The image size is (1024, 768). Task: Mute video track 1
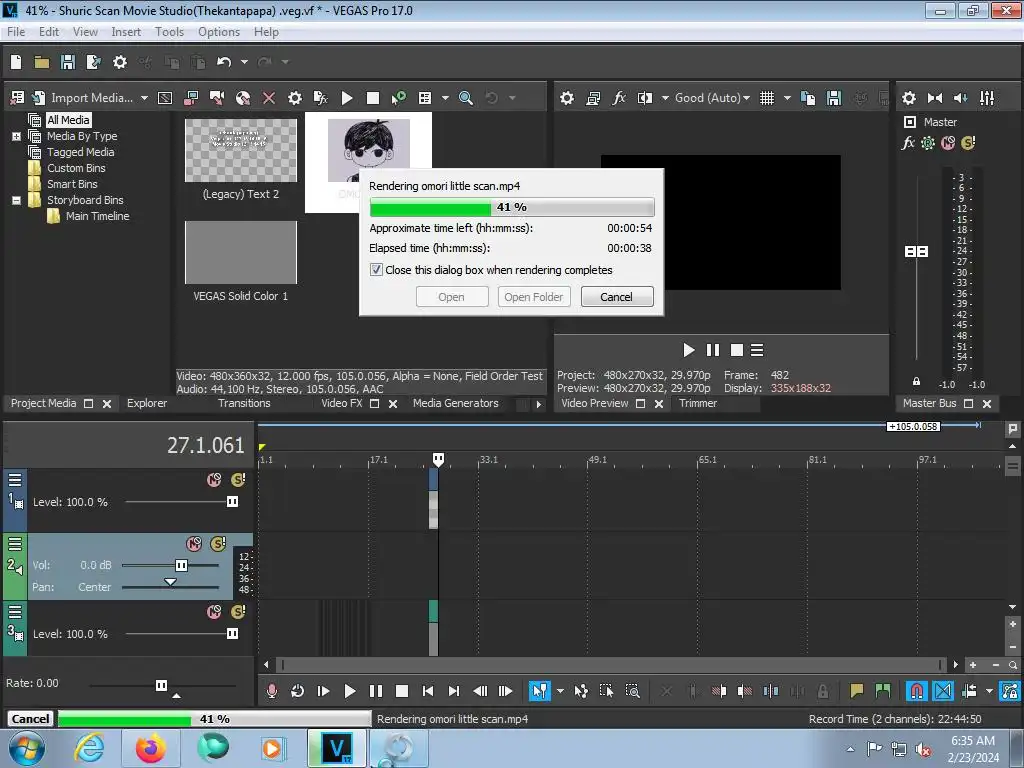tap(214, 480)
